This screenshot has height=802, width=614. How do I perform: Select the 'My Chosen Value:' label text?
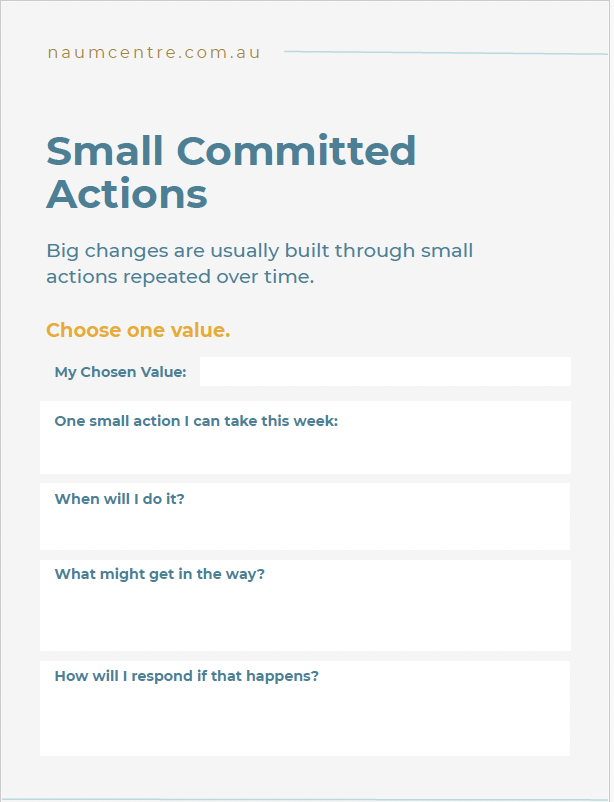[x=120, y=372]
